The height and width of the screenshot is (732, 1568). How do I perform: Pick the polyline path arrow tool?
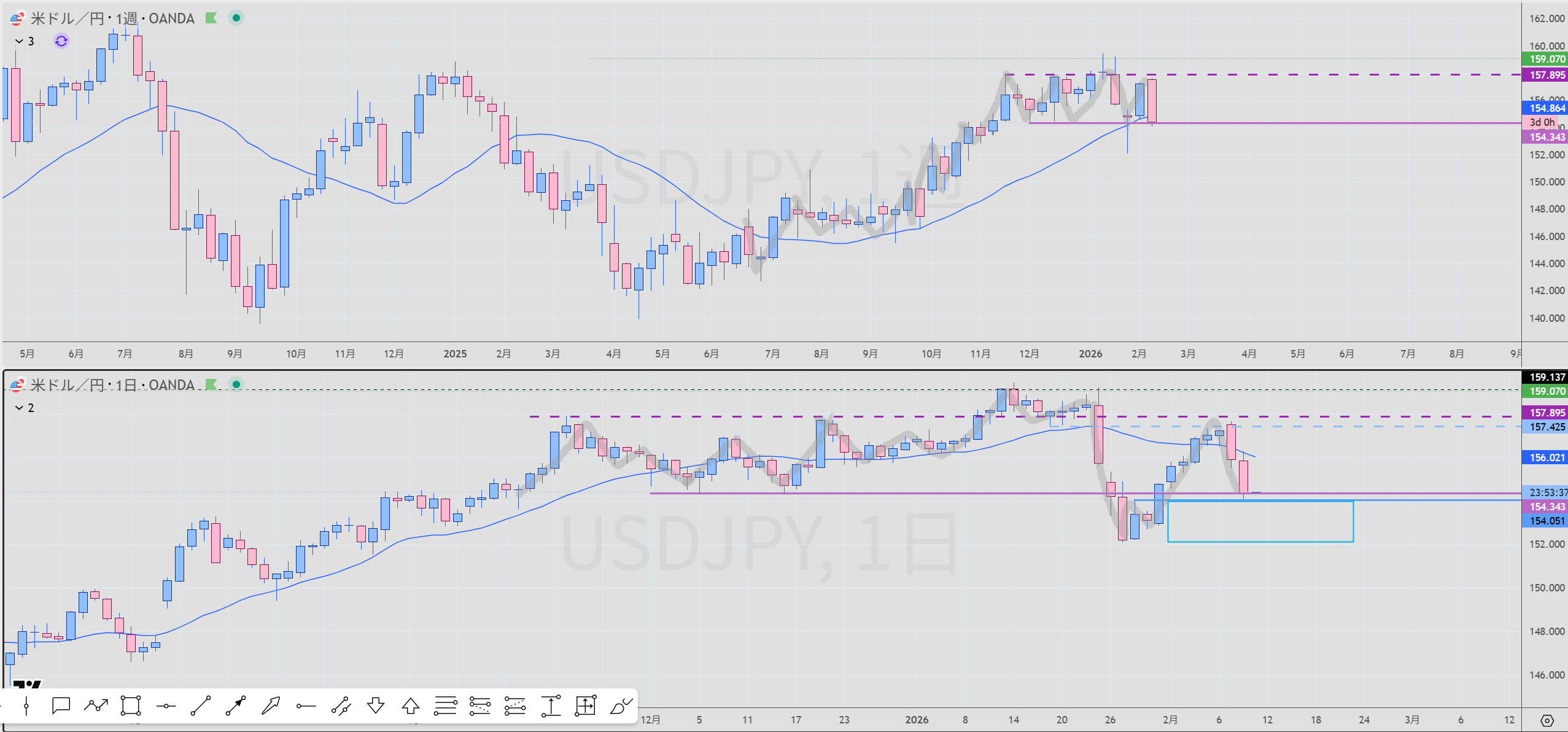96,706
